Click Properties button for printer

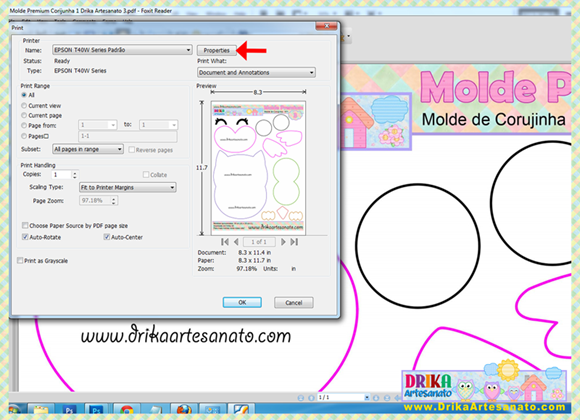coord(217,50)
